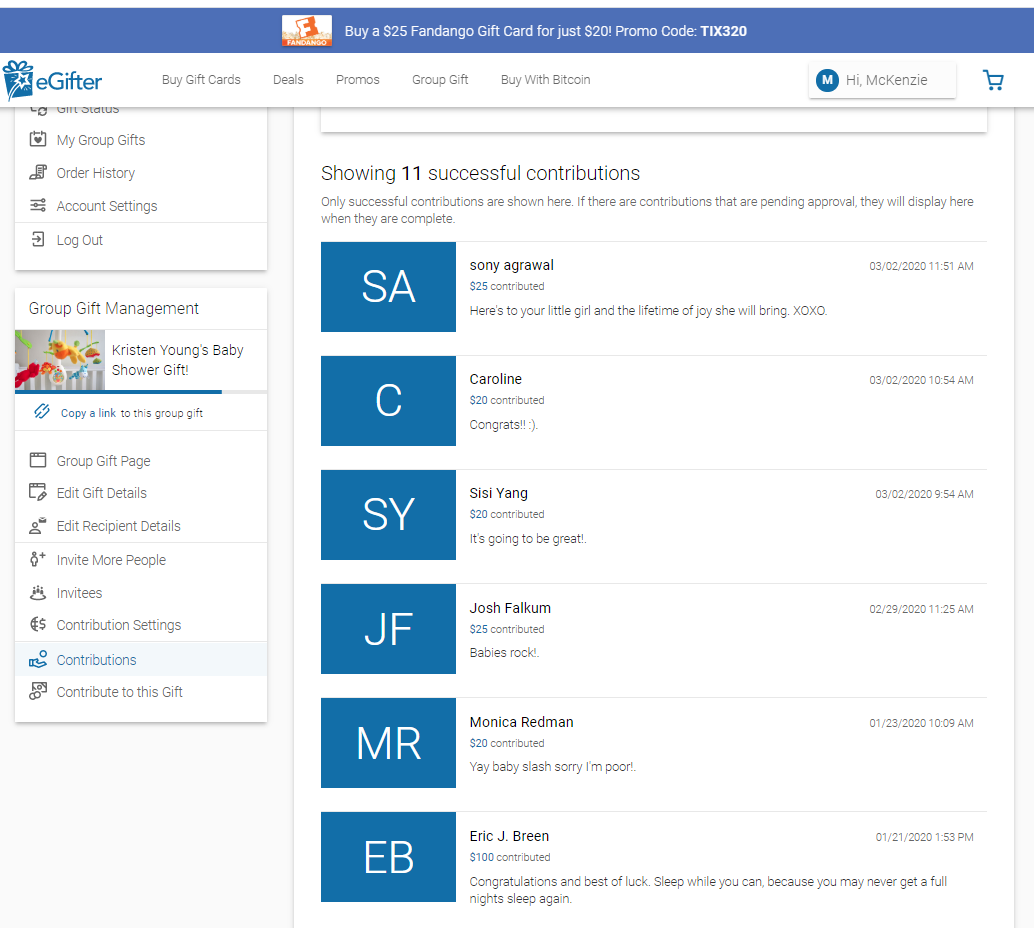The height and width of the screenshot is (928, 1034).
Task: Click the JF avatar tile
Action: [388, 629]
